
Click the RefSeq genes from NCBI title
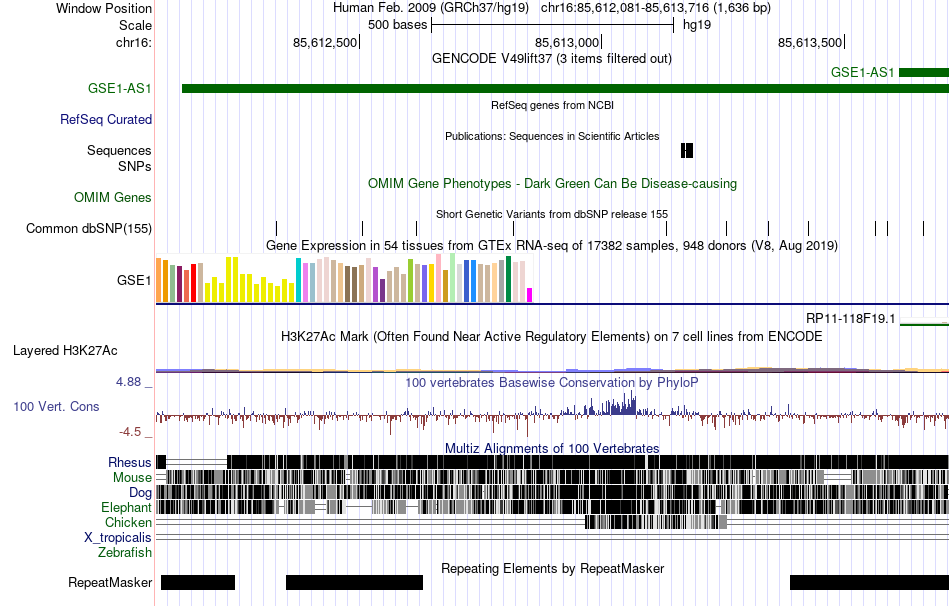[x=552, y=105]
